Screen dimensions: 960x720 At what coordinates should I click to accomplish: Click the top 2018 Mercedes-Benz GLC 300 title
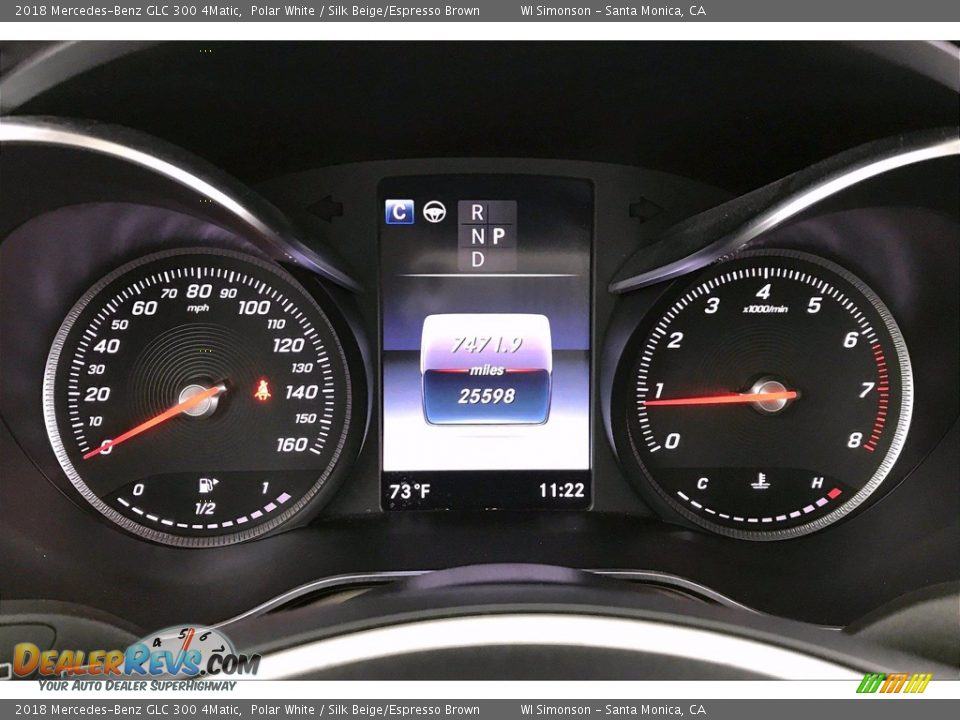click(x=127, y=10)
